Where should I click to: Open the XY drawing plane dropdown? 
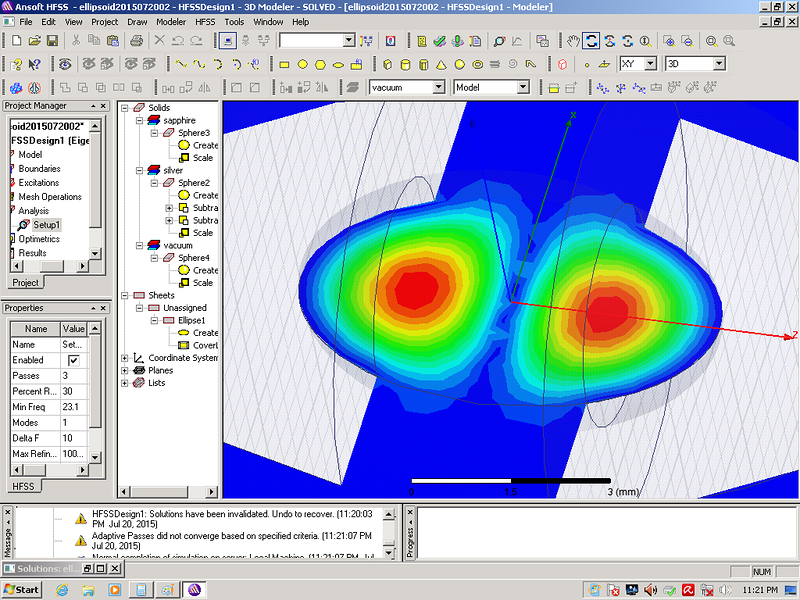(x=650, y=64)
